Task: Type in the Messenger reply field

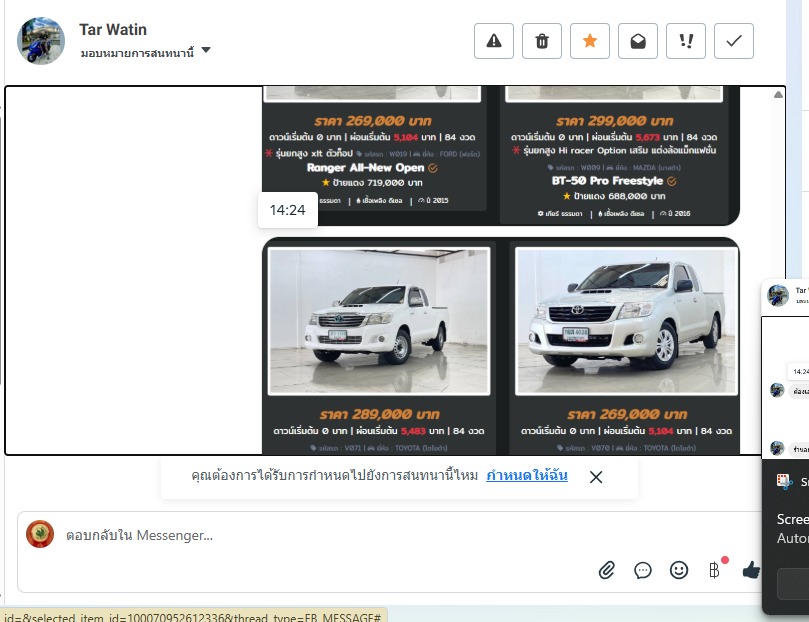Action: tap(300, 536)
